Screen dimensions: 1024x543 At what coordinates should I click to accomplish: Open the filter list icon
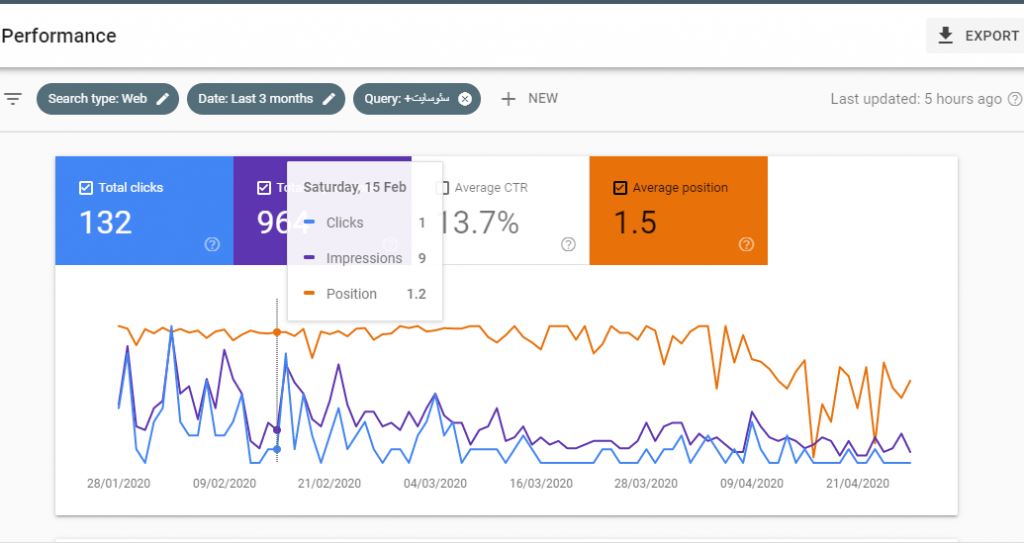pos(13,99)
